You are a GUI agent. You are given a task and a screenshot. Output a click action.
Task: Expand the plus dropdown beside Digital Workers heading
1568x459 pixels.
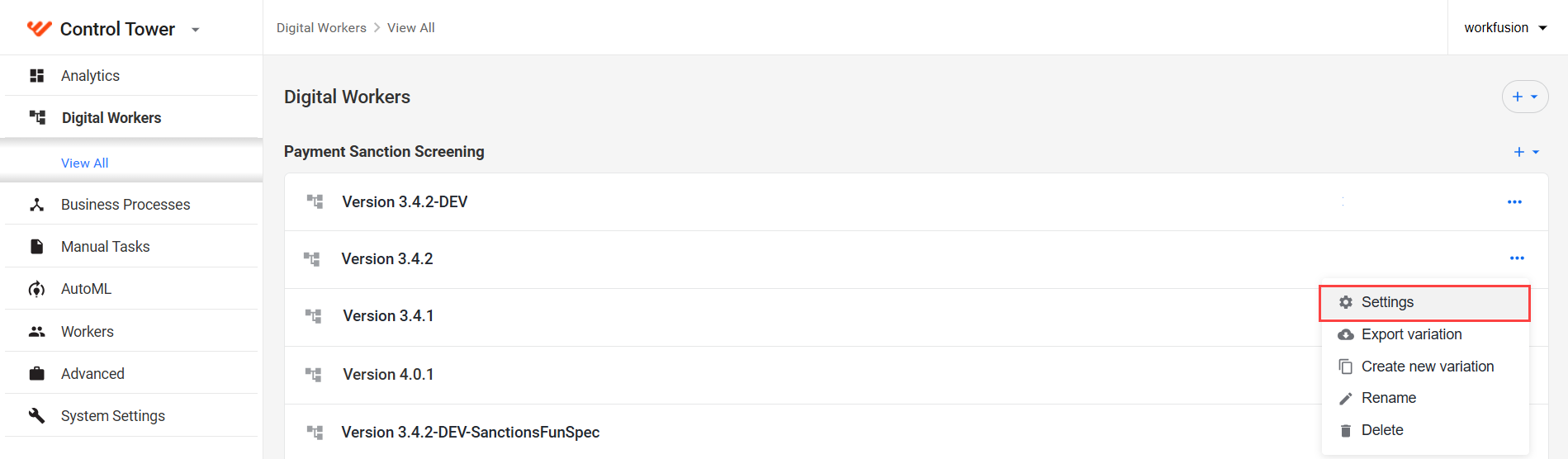[1525, 97]
